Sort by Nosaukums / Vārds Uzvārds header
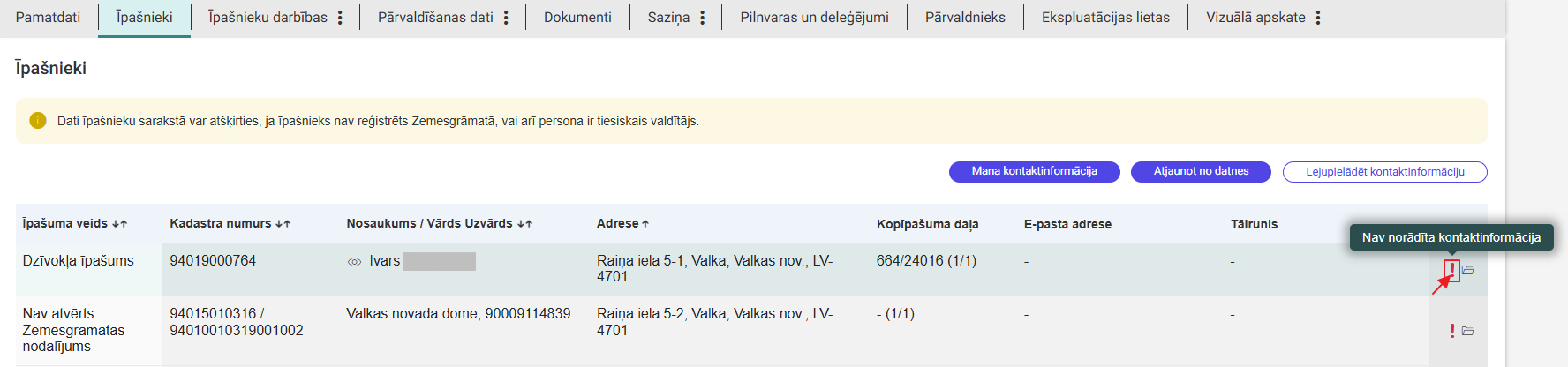The height and width of the screenshot is (367, 1568). coord(524,224)
